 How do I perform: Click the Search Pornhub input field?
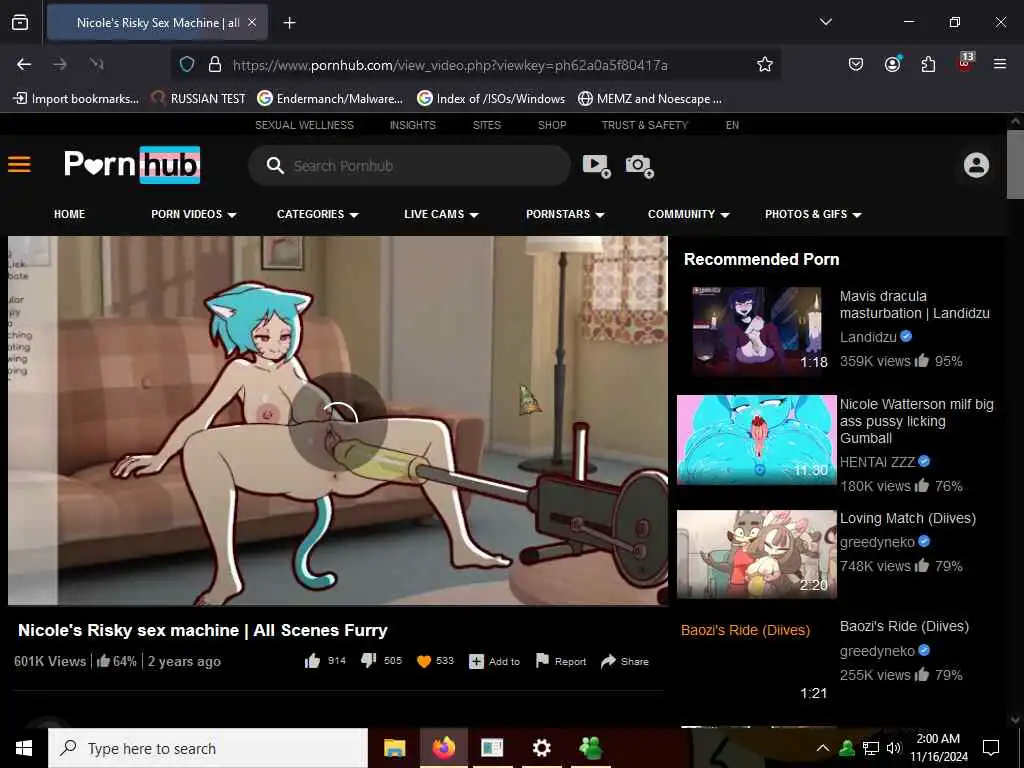pyautogui.click(x=409, y=166)
